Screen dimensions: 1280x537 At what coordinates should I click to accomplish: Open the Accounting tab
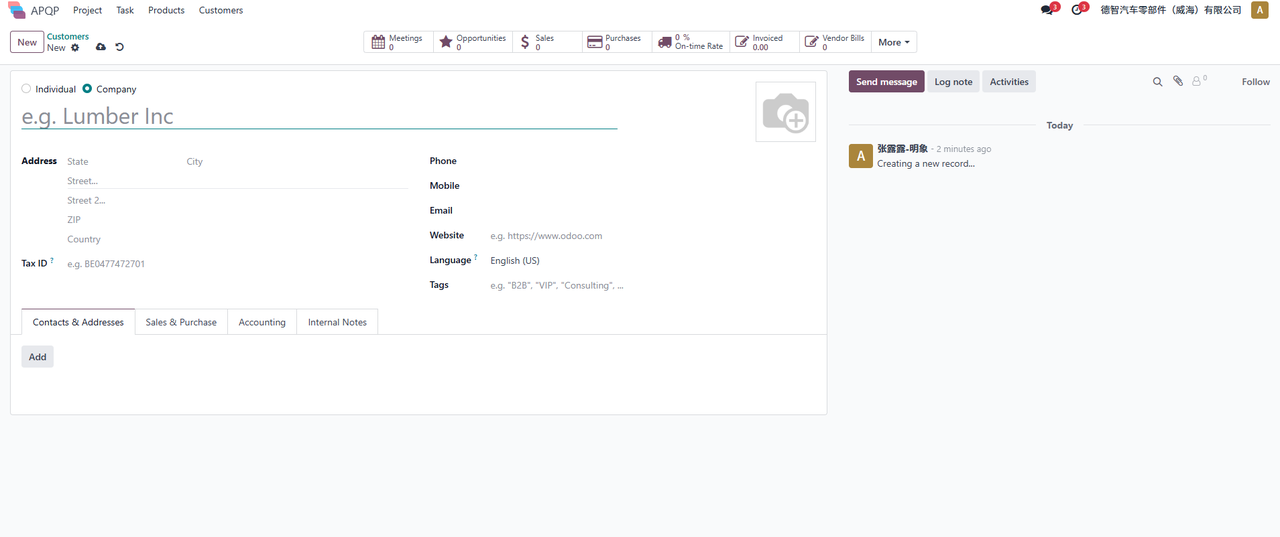(262, 322)
